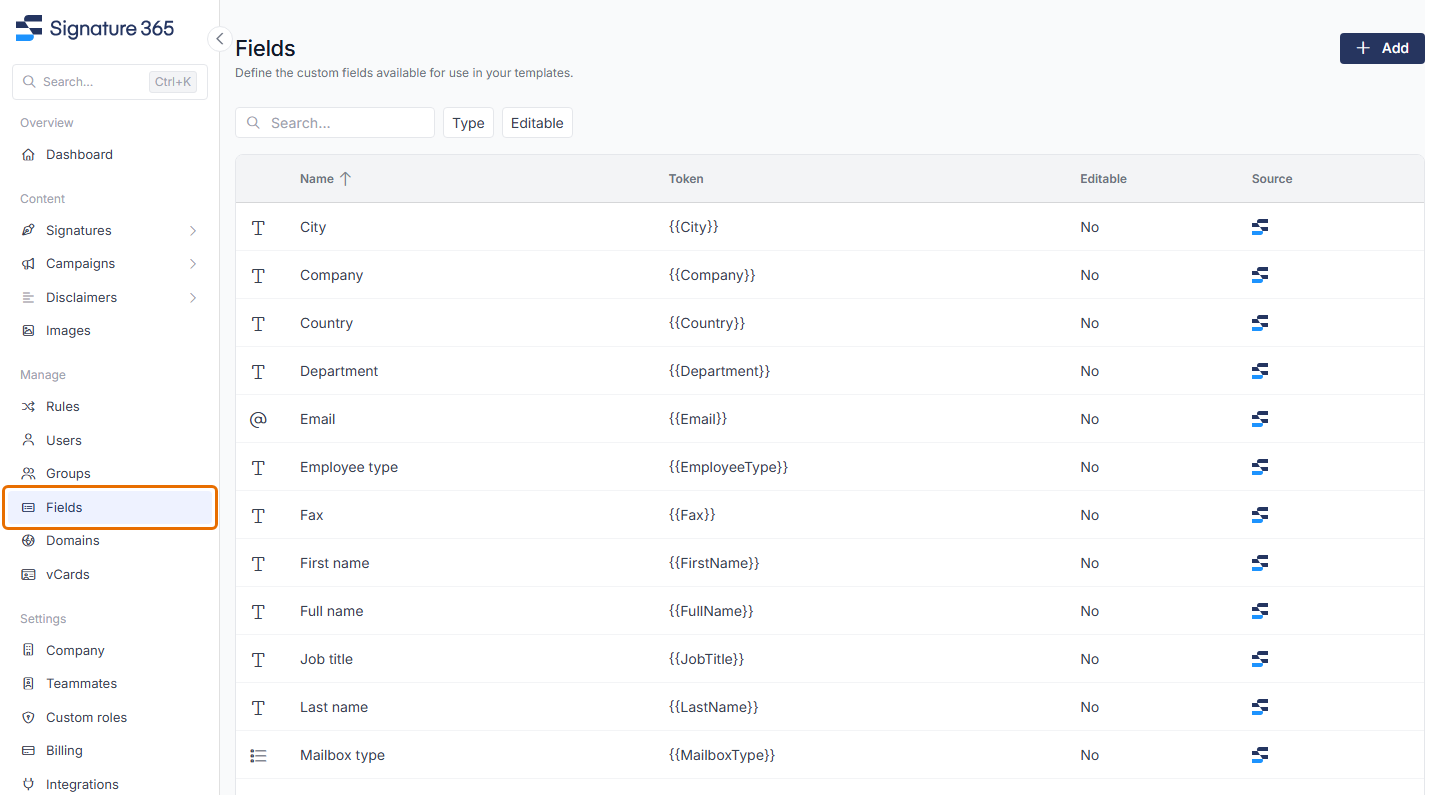The image size is (1440, 795).
Task: Expand the Disclaimers submenu chevron
Action: point(193,298)
